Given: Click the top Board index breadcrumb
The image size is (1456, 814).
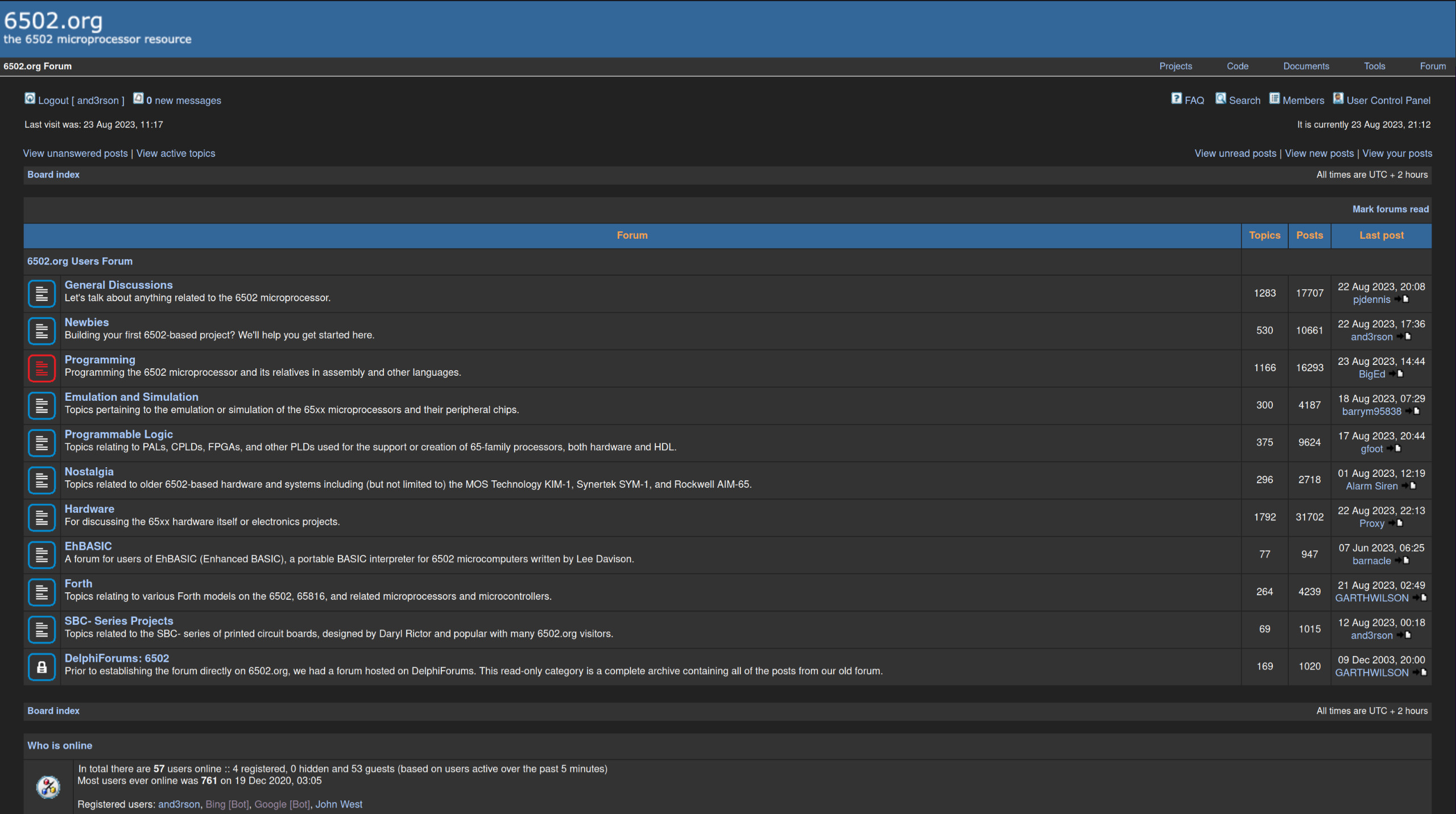Looking at the screenshot, I should (x=53, y=175).
